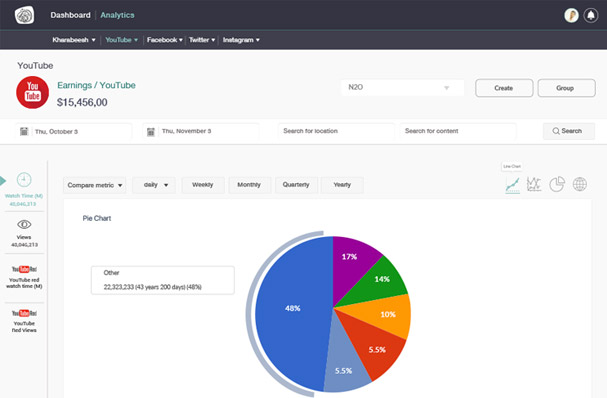Open the end date calendar icon
Screen dimensions: 607x398
pyautogui.click(x=151, y=132)
